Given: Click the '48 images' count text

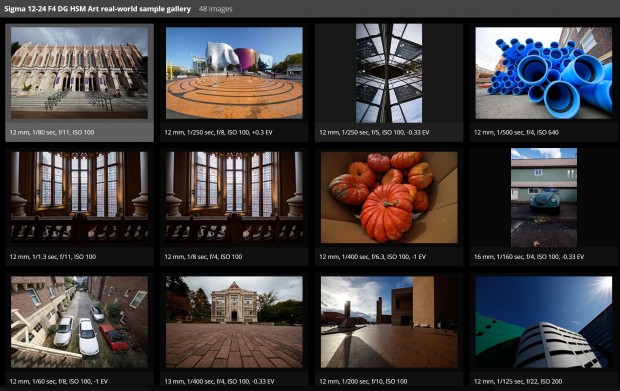Looking at the screenshot, I should 215,9.
